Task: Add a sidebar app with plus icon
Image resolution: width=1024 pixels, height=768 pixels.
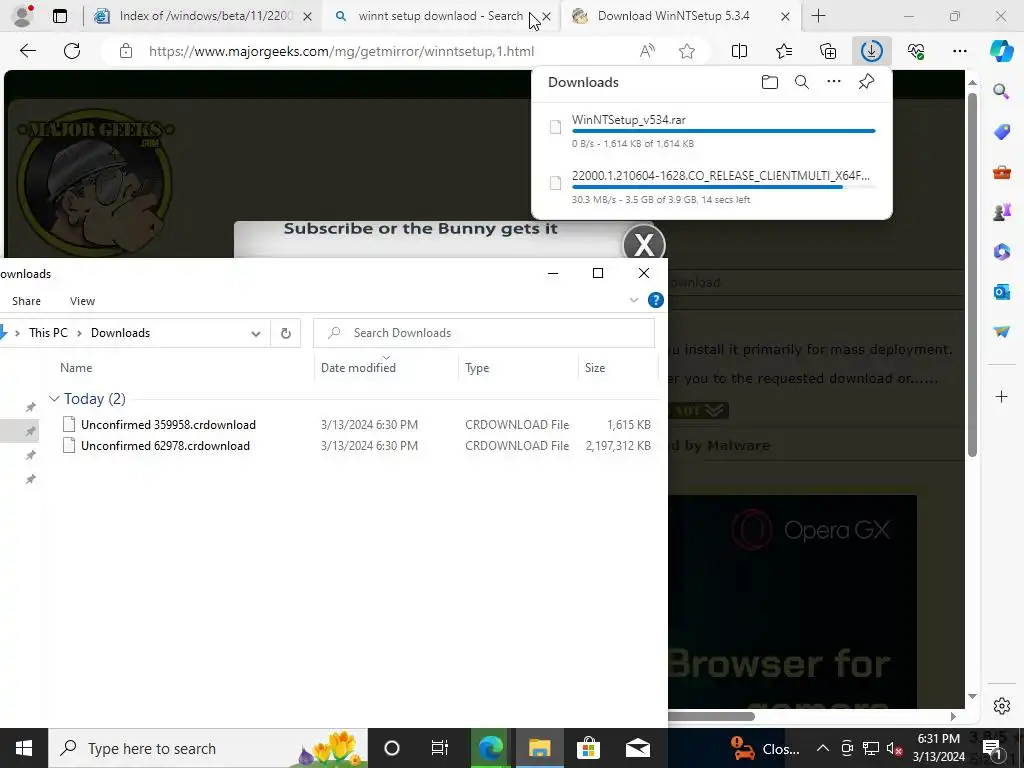Action: coord(1001,396)
